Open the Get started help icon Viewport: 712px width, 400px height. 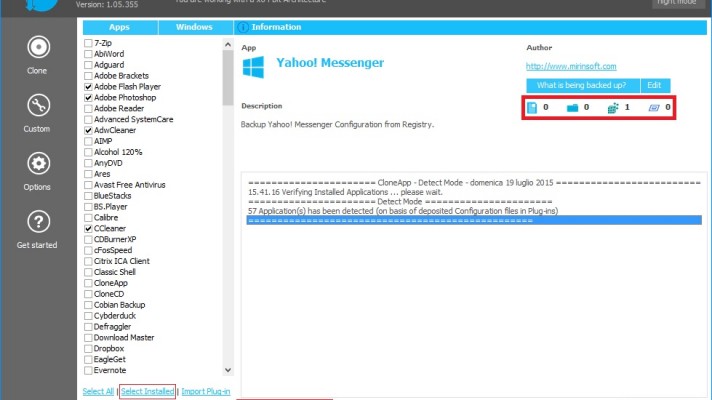(x=38, y=222)
